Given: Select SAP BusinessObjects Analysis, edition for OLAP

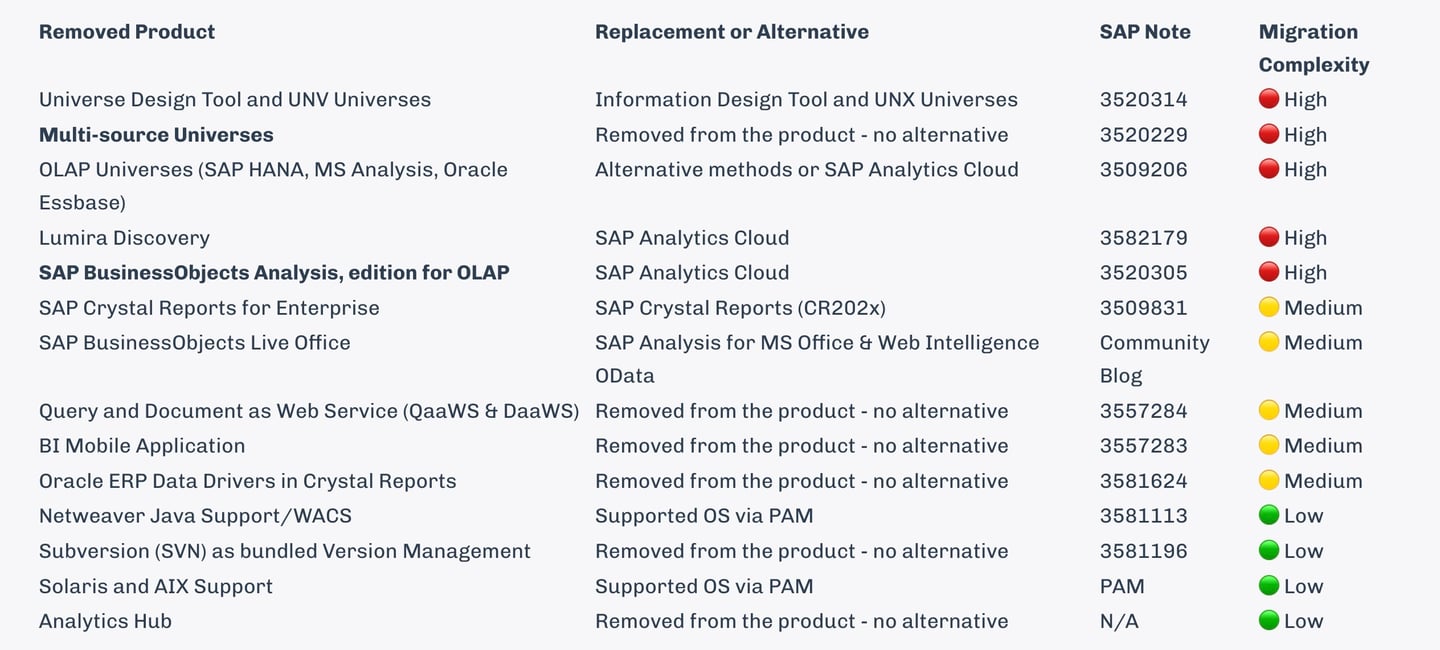Looking at the screenshot, I should 274,273.
